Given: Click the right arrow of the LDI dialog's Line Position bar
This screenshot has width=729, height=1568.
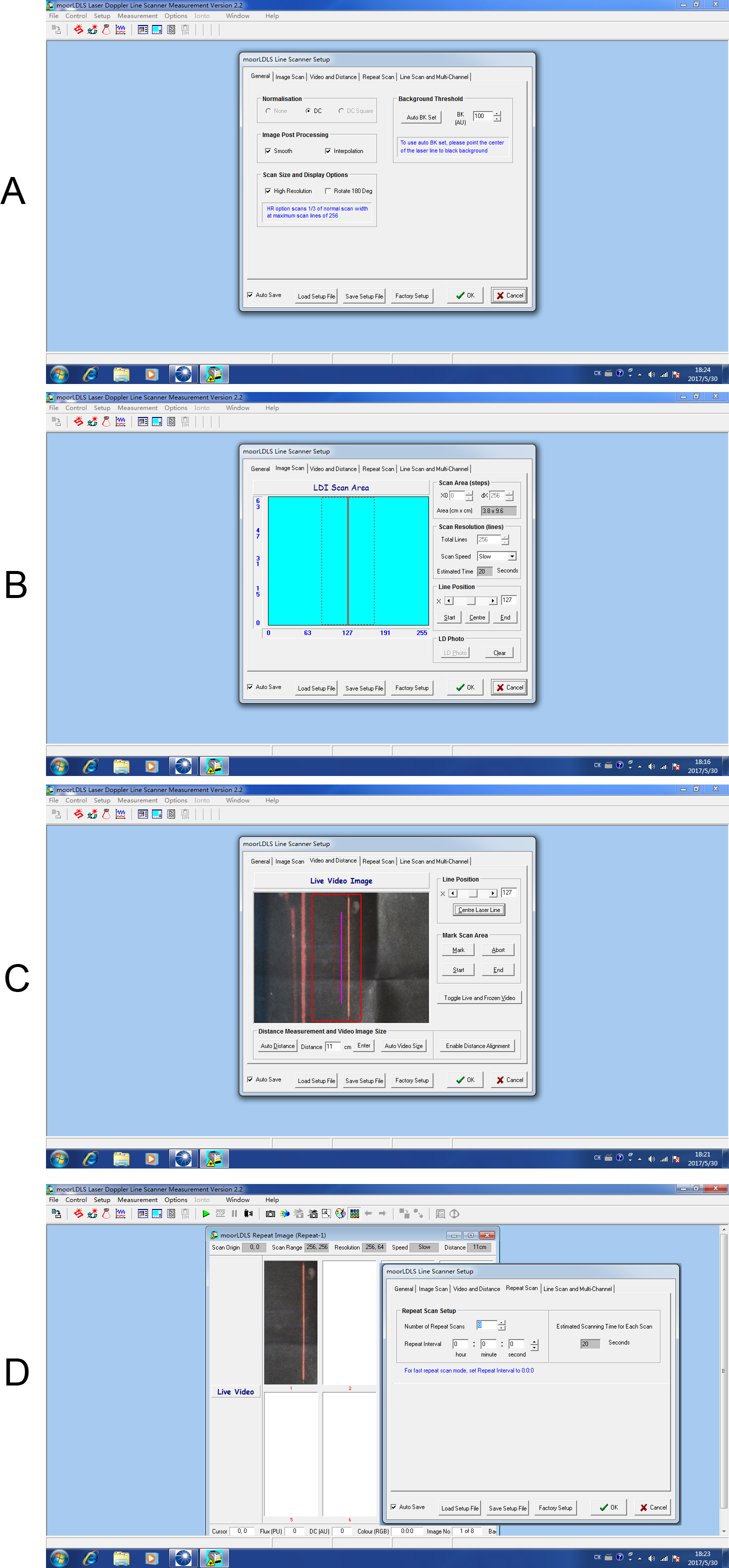Looking at the screenshot, I should pyautogui.click(x=493, y=601).
